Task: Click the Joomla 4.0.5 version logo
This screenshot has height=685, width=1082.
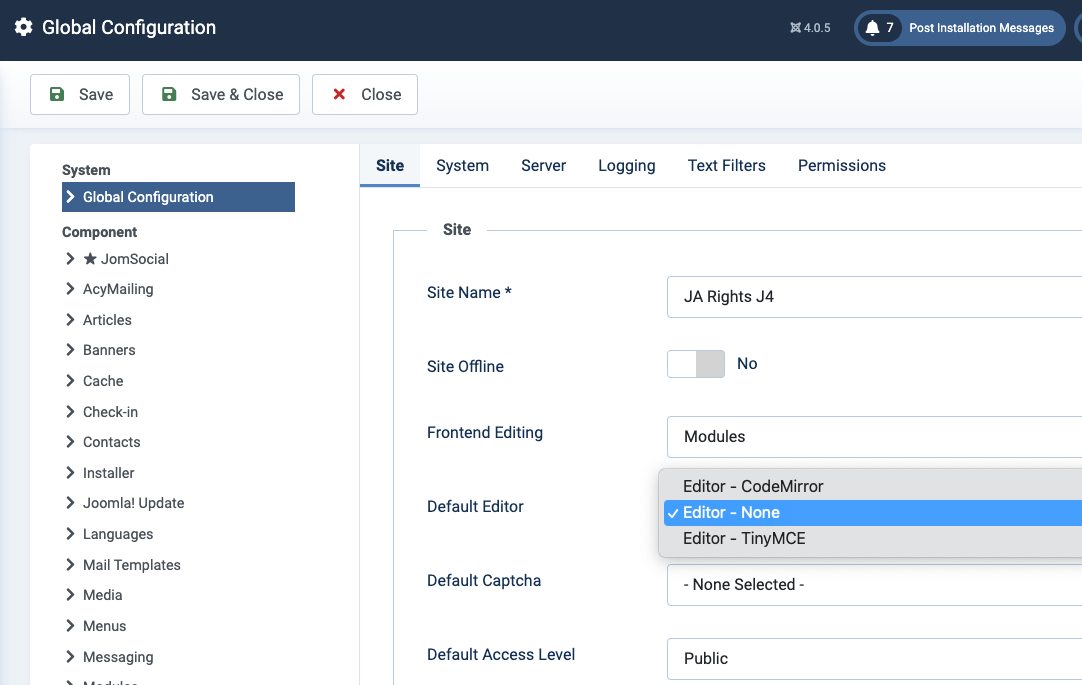Action: pyautogui.click(x=796, y=28)
